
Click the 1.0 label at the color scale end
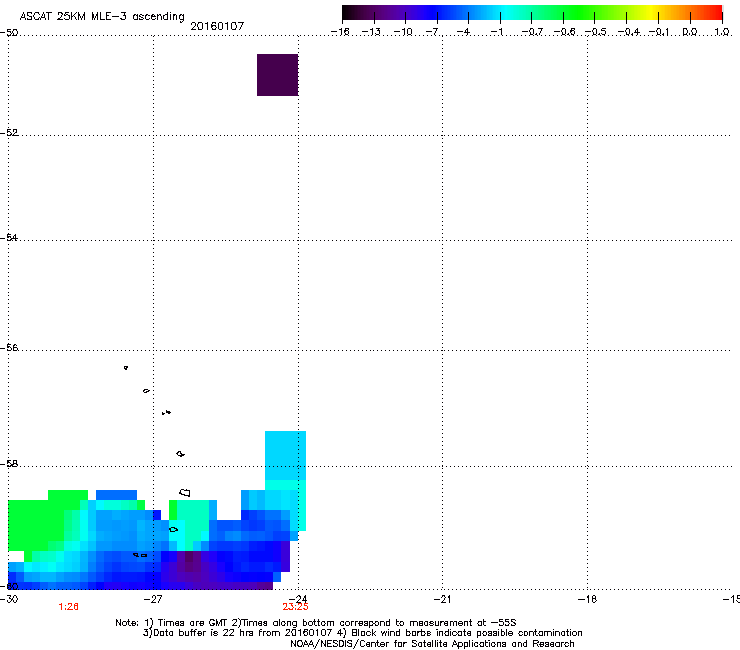point(722,32)
